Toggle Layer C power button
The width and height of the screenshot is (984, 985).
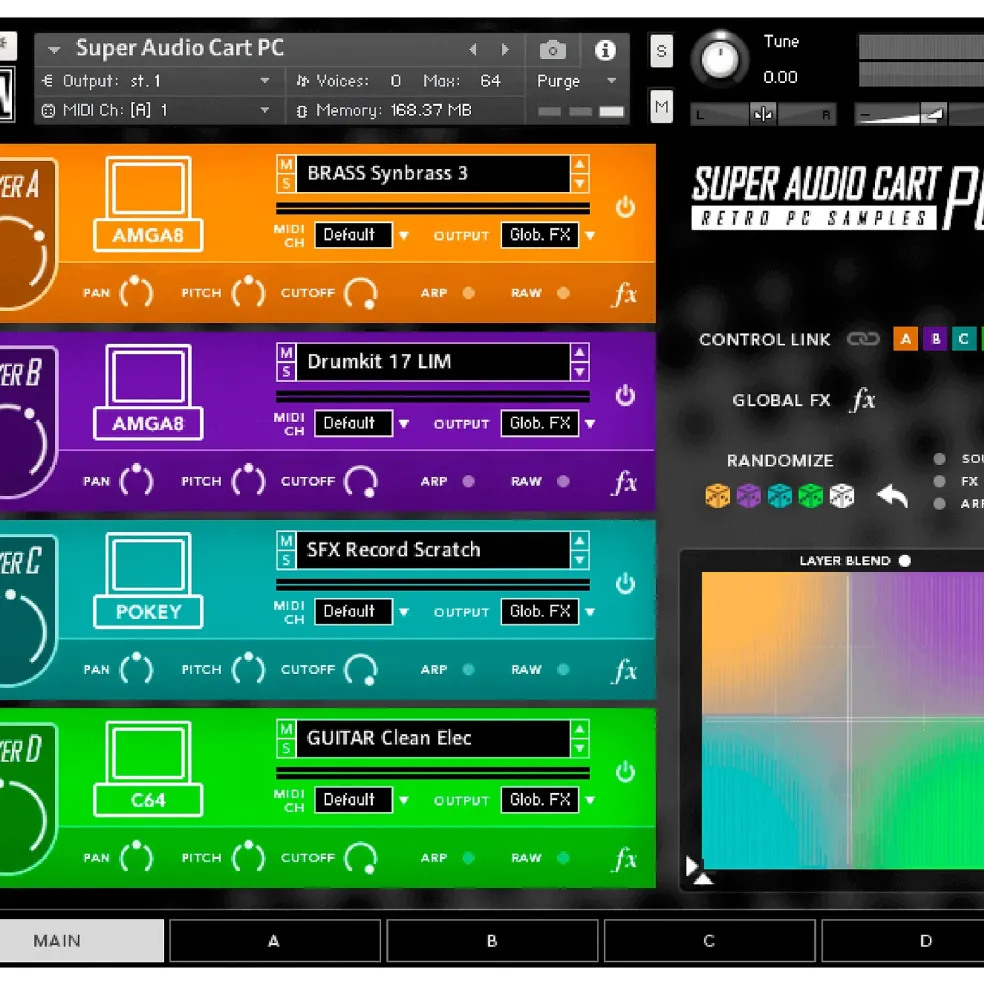coord(625,584)
